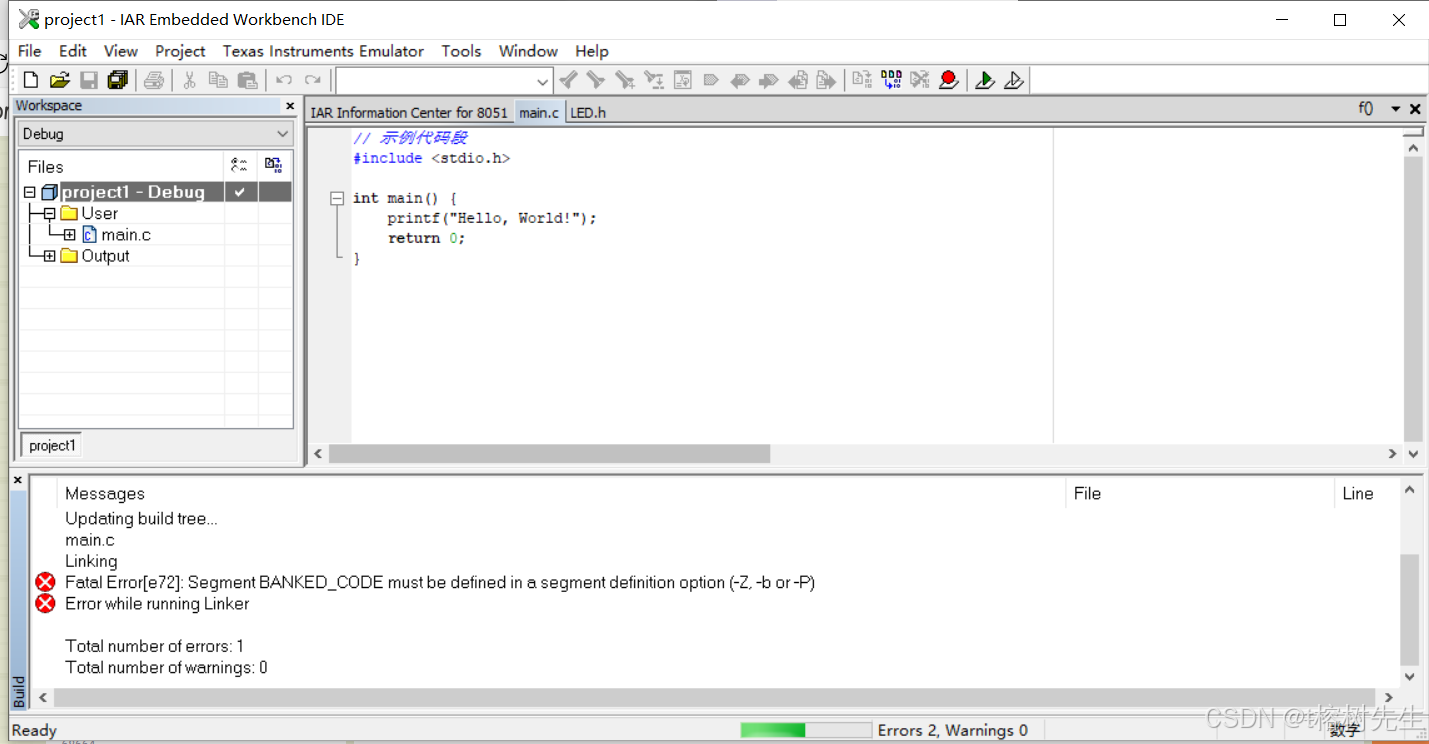Screen dimensions: 1429x744
Task: Open a file with the Open toolbar icon
Action: [x=59, y=80]
